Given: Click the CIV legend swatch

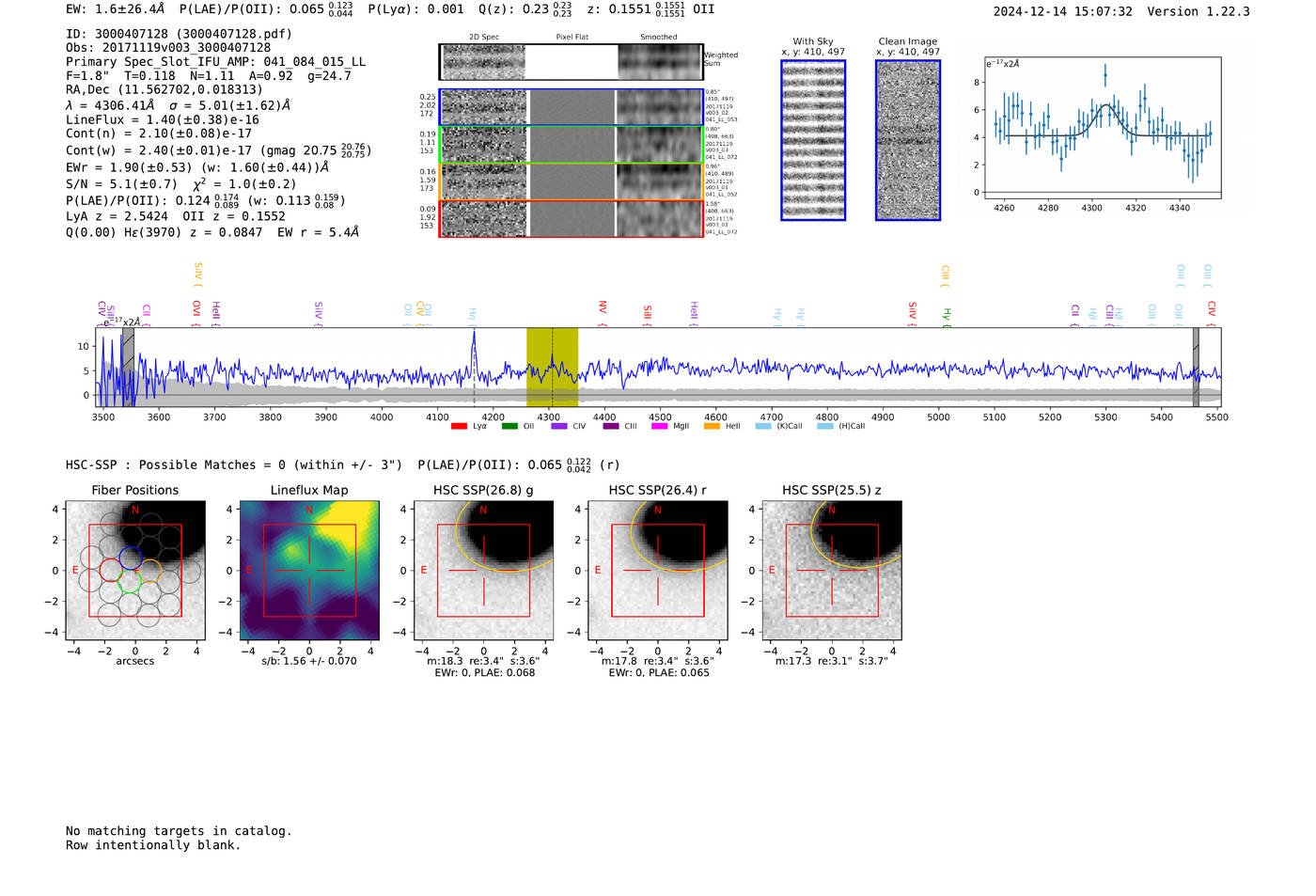Looking at the screenshot, I should click(x=559, y=426).
